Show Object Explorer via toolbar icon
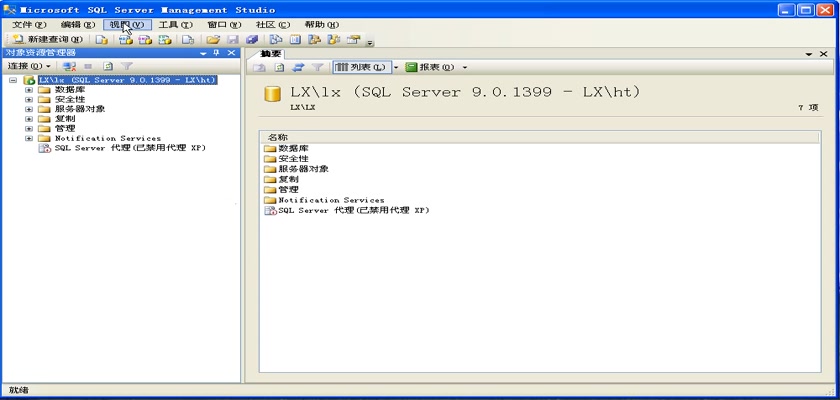The image size is (840, 400). (314, 39)
